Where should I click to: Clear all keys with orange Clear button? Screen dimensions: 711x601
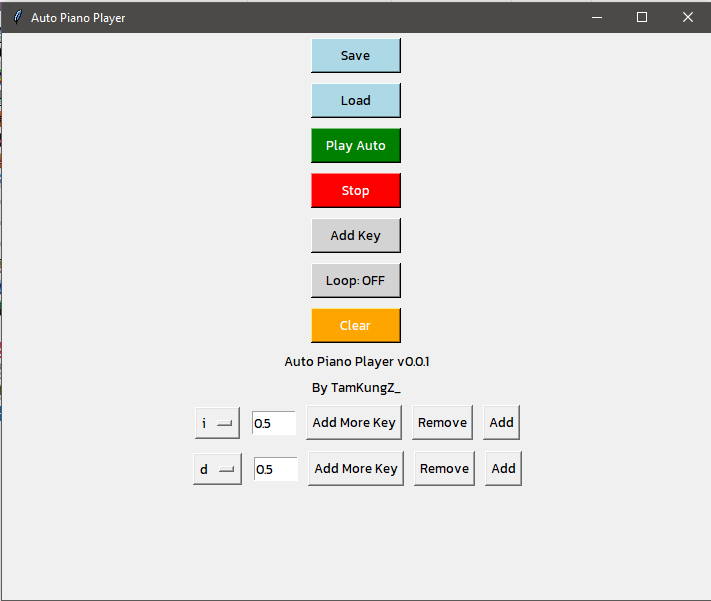click(356, 325)
